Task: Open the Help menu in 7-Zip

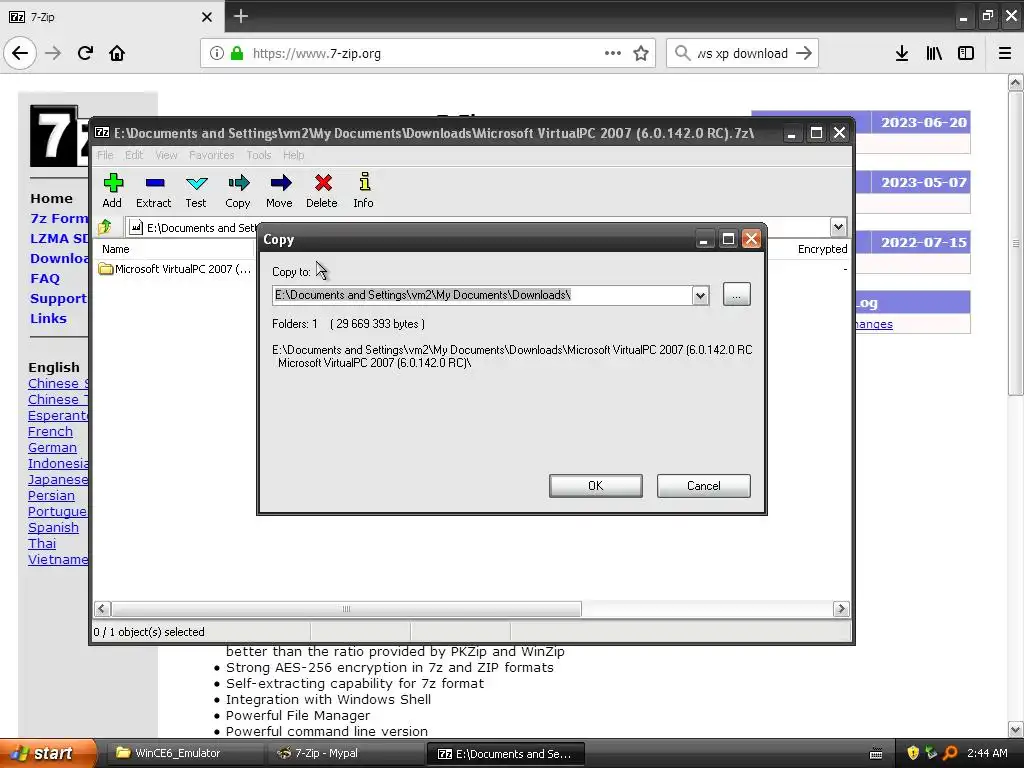Action: 294,155
